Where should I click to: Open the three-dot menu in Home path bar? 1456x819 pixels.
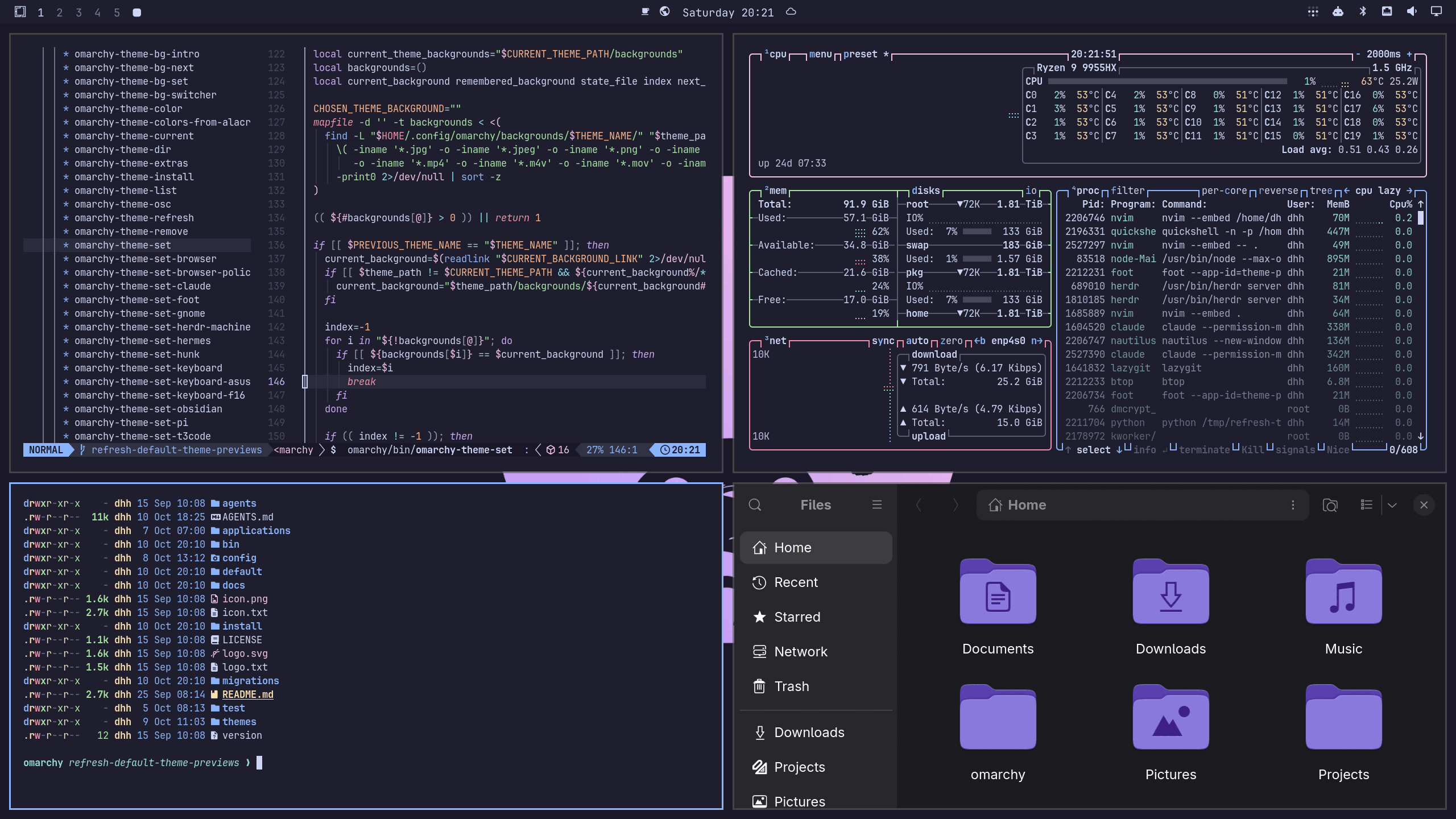click(x=1293, y=505)
